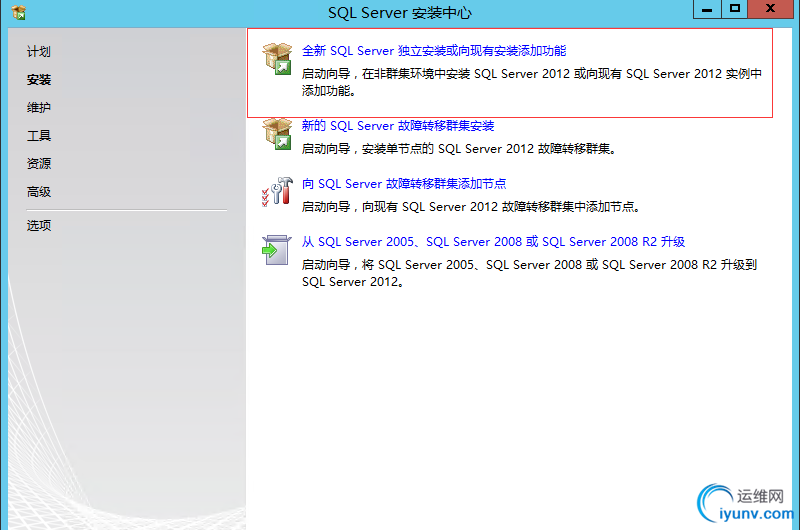Click the failover cluster installation box icon
Screen dimensions: 800x530
point(277,134)
